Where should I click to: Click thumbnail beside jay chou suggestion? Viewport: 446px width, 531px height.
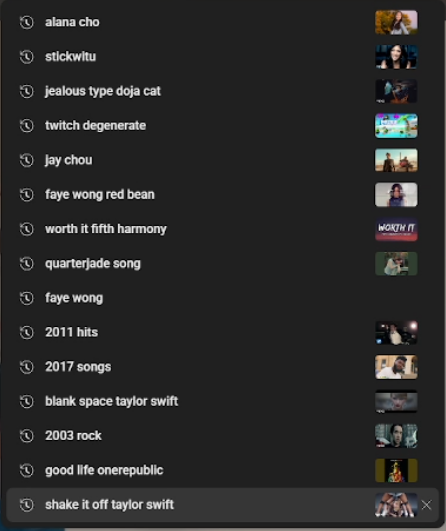[396, 160]
